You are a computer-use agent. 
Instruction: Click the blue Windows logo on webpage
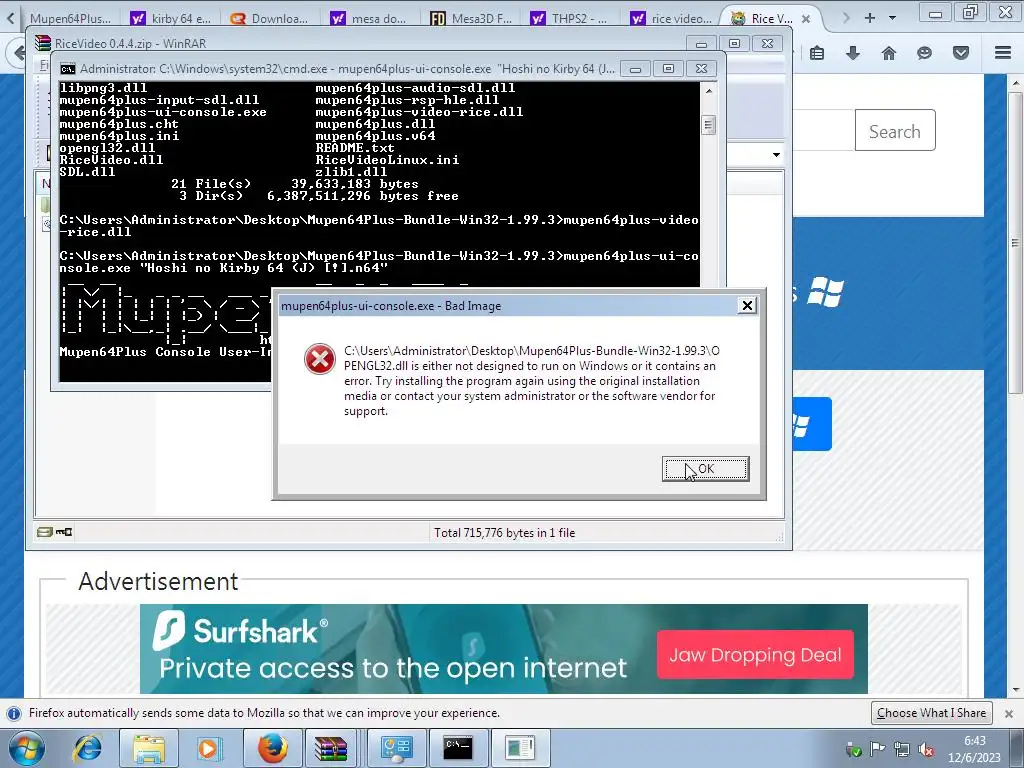825,292
